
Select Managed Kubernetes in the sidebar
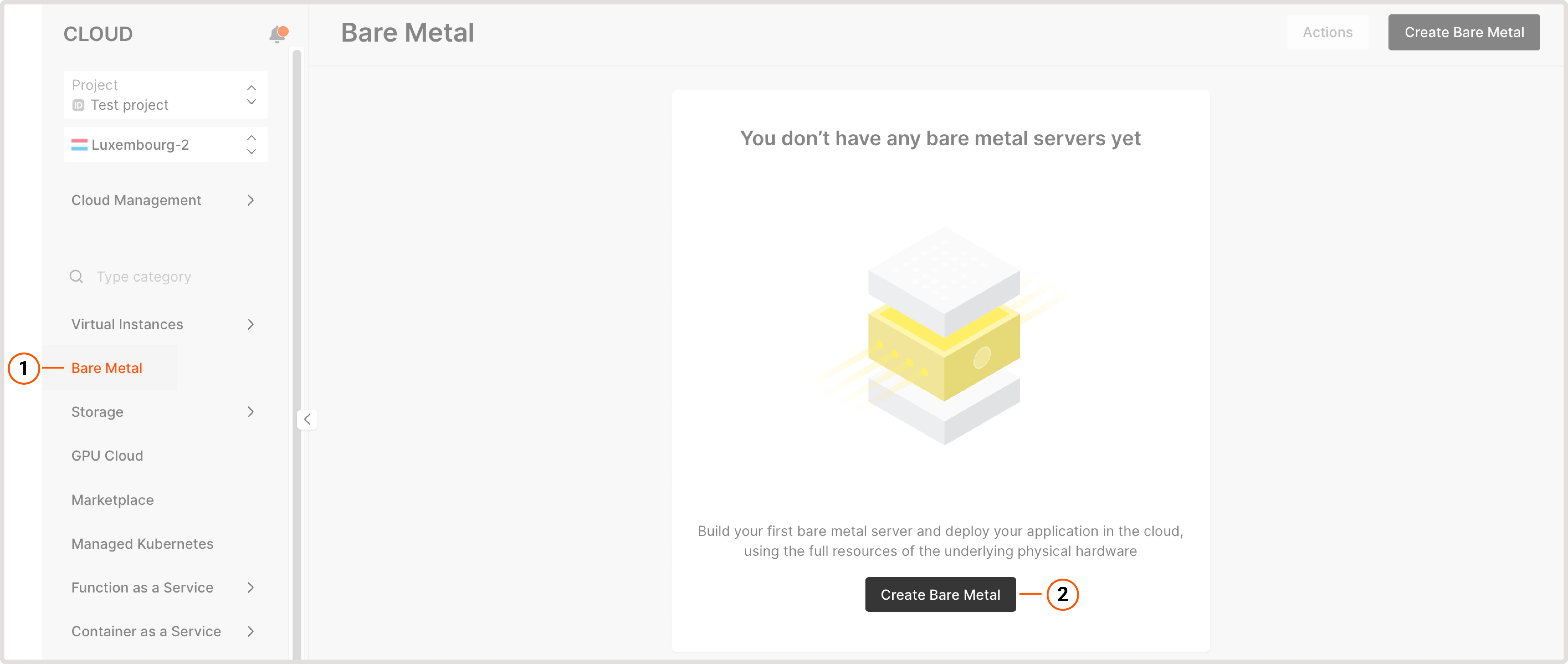142,543
